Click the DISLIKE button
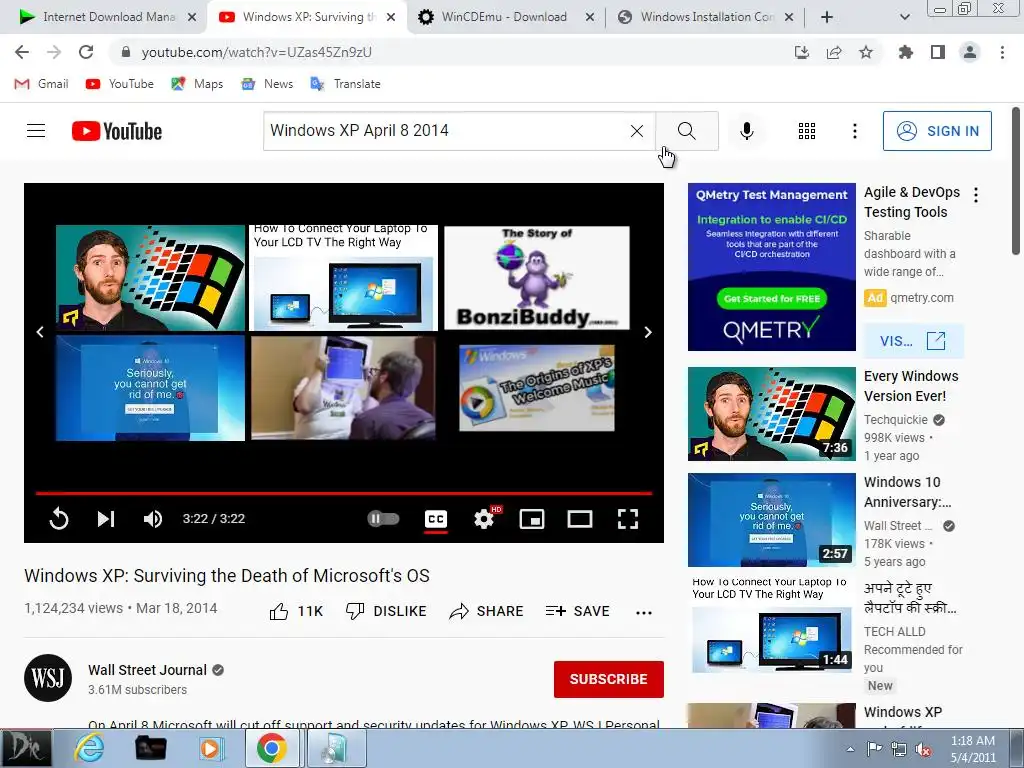 click(386, 611)
